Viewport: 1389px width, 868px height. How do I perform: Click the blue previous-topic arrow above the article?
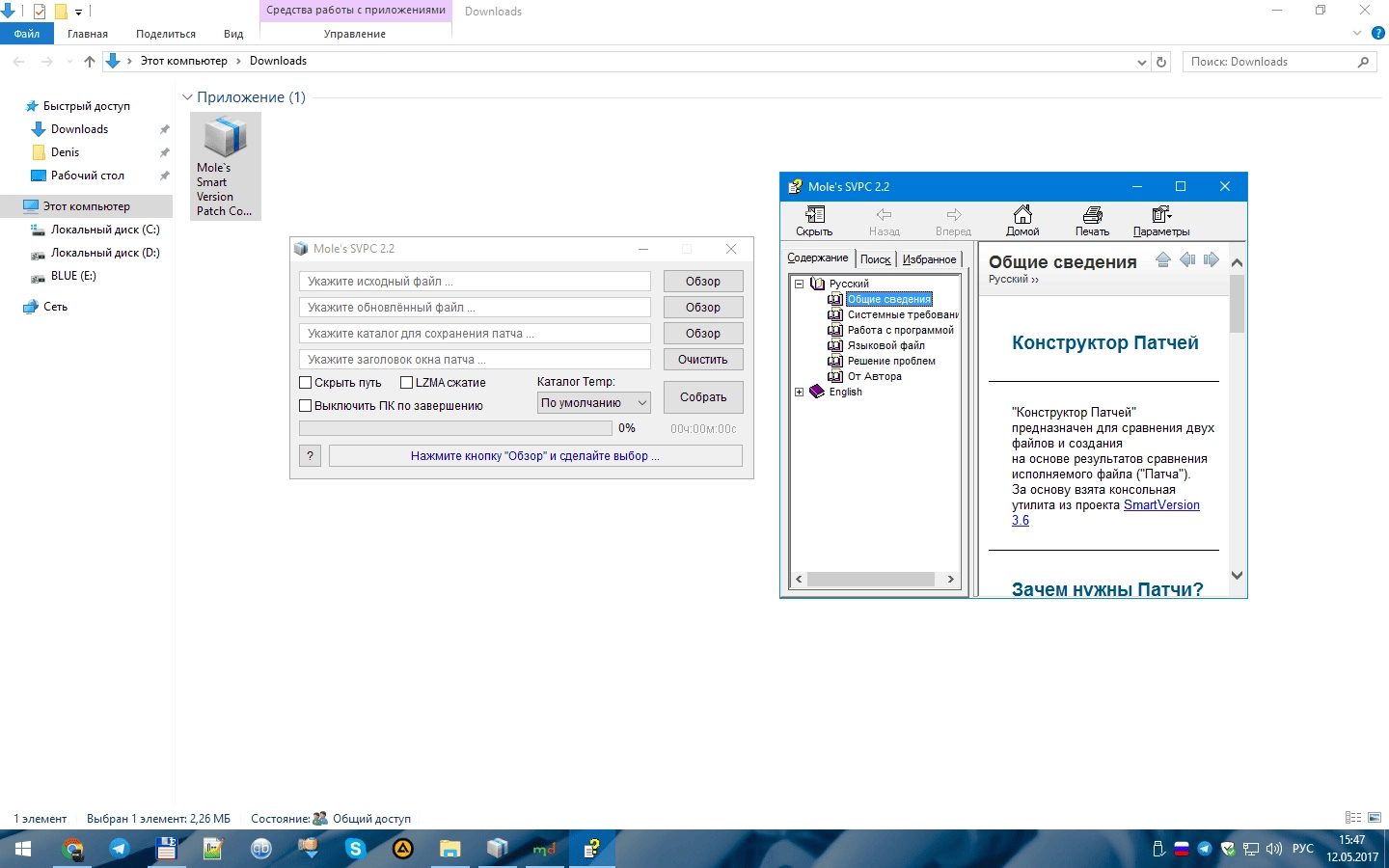point(1188,259)
